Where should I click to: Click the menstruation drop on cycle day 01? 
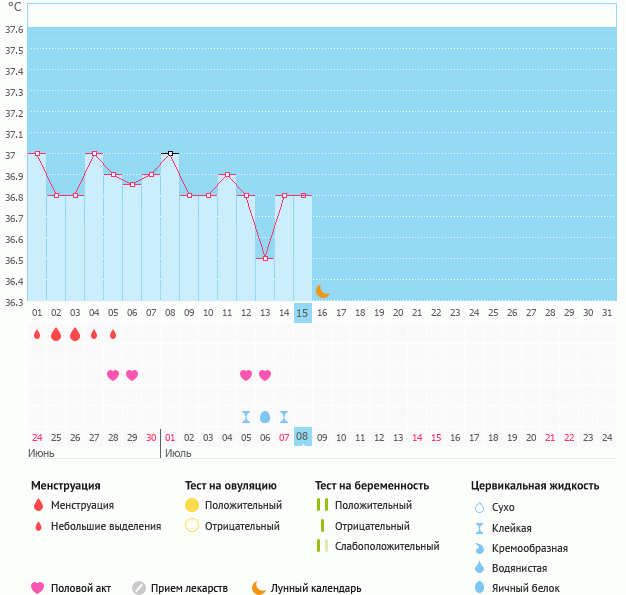(x=37, y=334)
